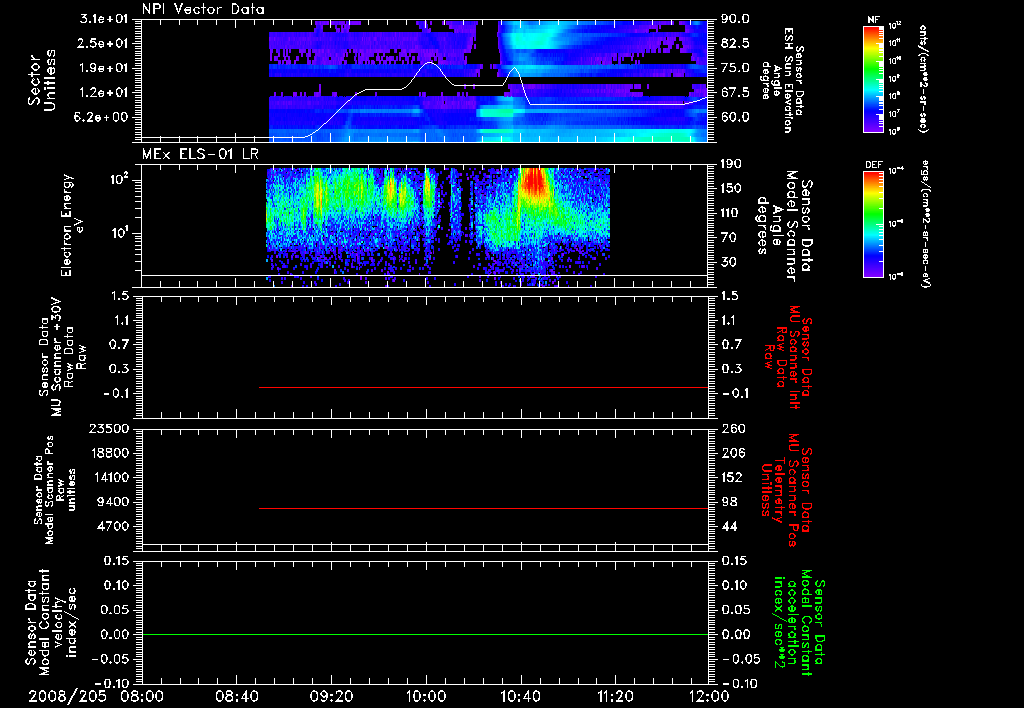Select the 'MEx ELS-01 LR' panel title
1024x708 pixels.
point(200,154)
